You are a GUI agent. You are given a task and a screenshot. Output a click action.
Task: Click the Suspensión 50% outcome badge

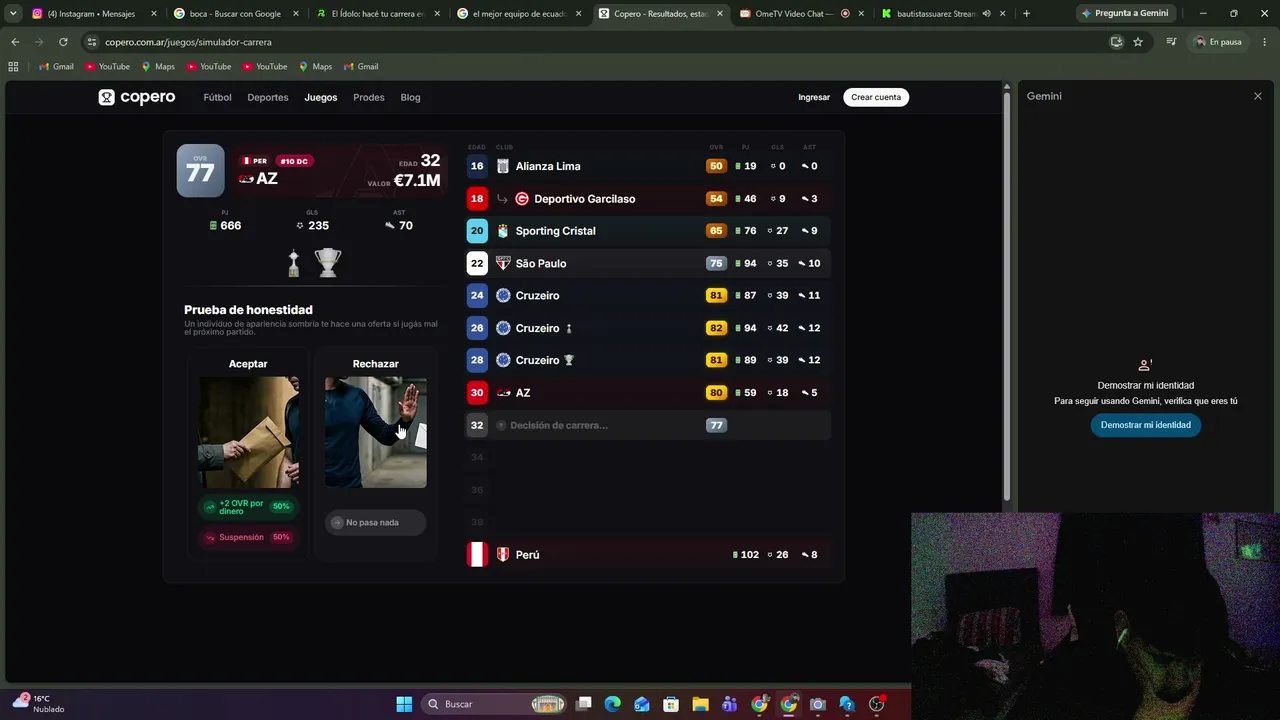click(x=247, y=537)
